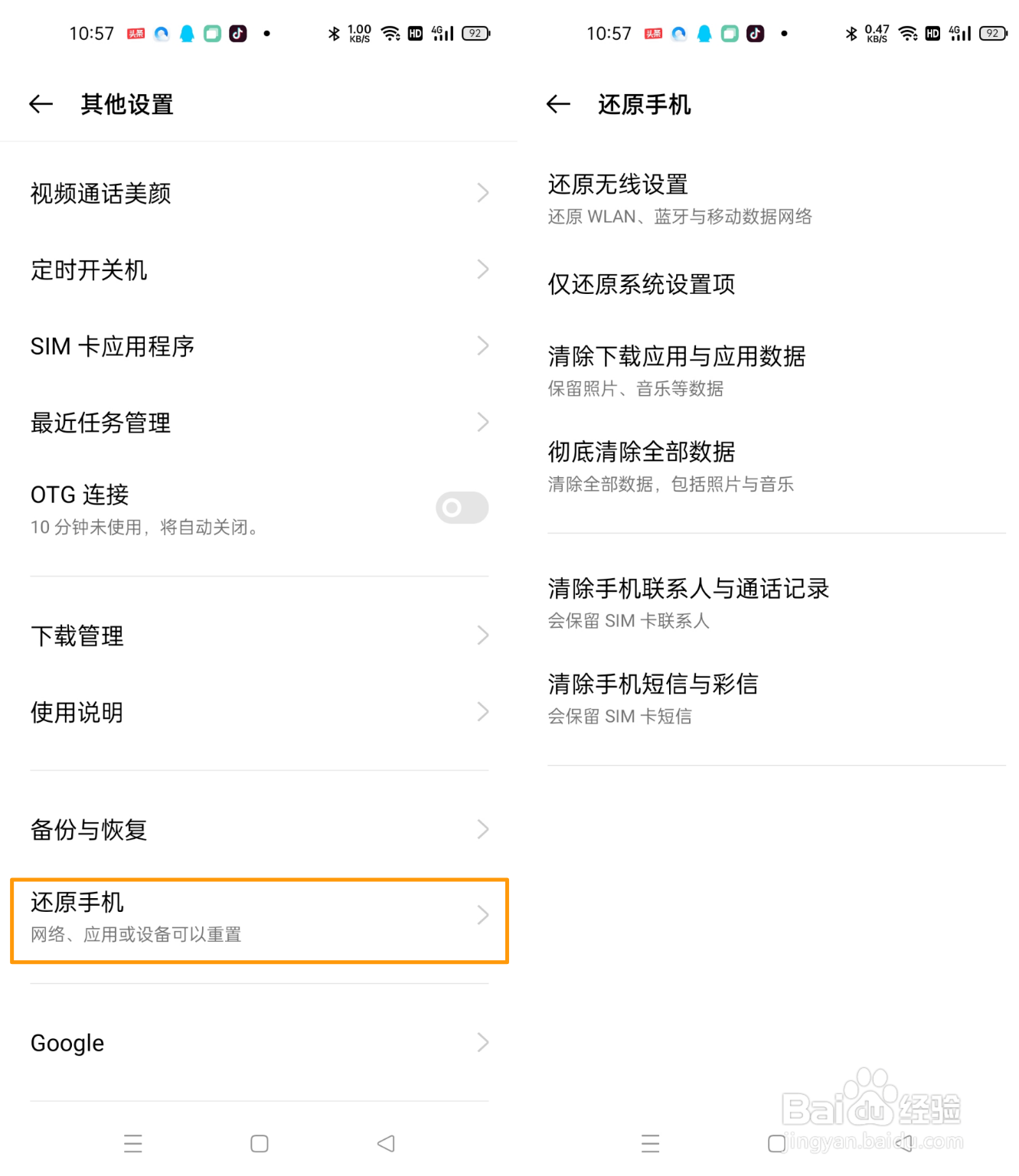Tap the back arrow on 还原手机 page
Image resolution: width=1019 pixels, height=1176 pixels.
(557, 104)
